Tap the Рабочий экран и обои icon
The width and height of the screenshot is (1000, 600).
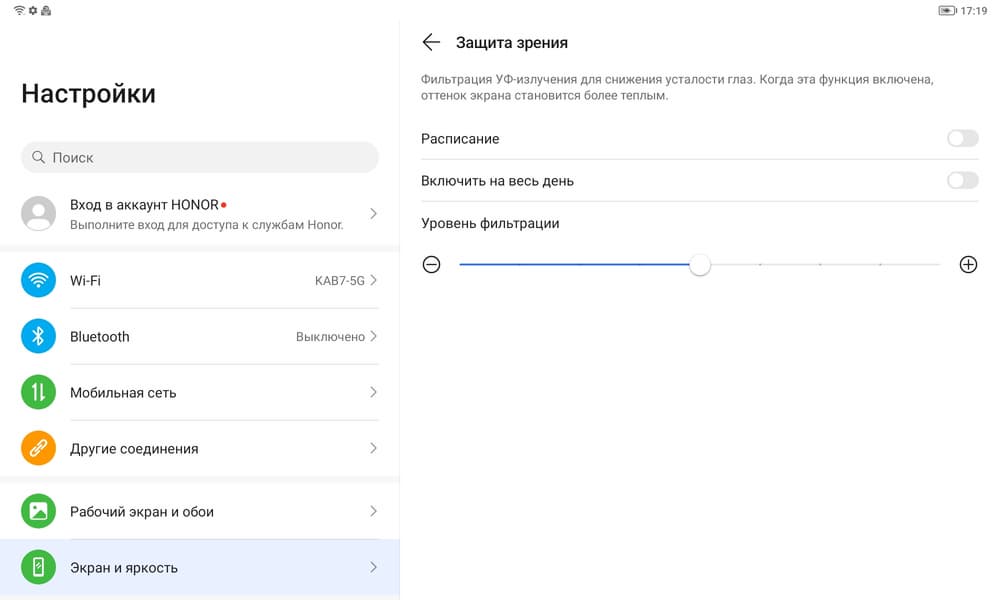click(38, 512)
